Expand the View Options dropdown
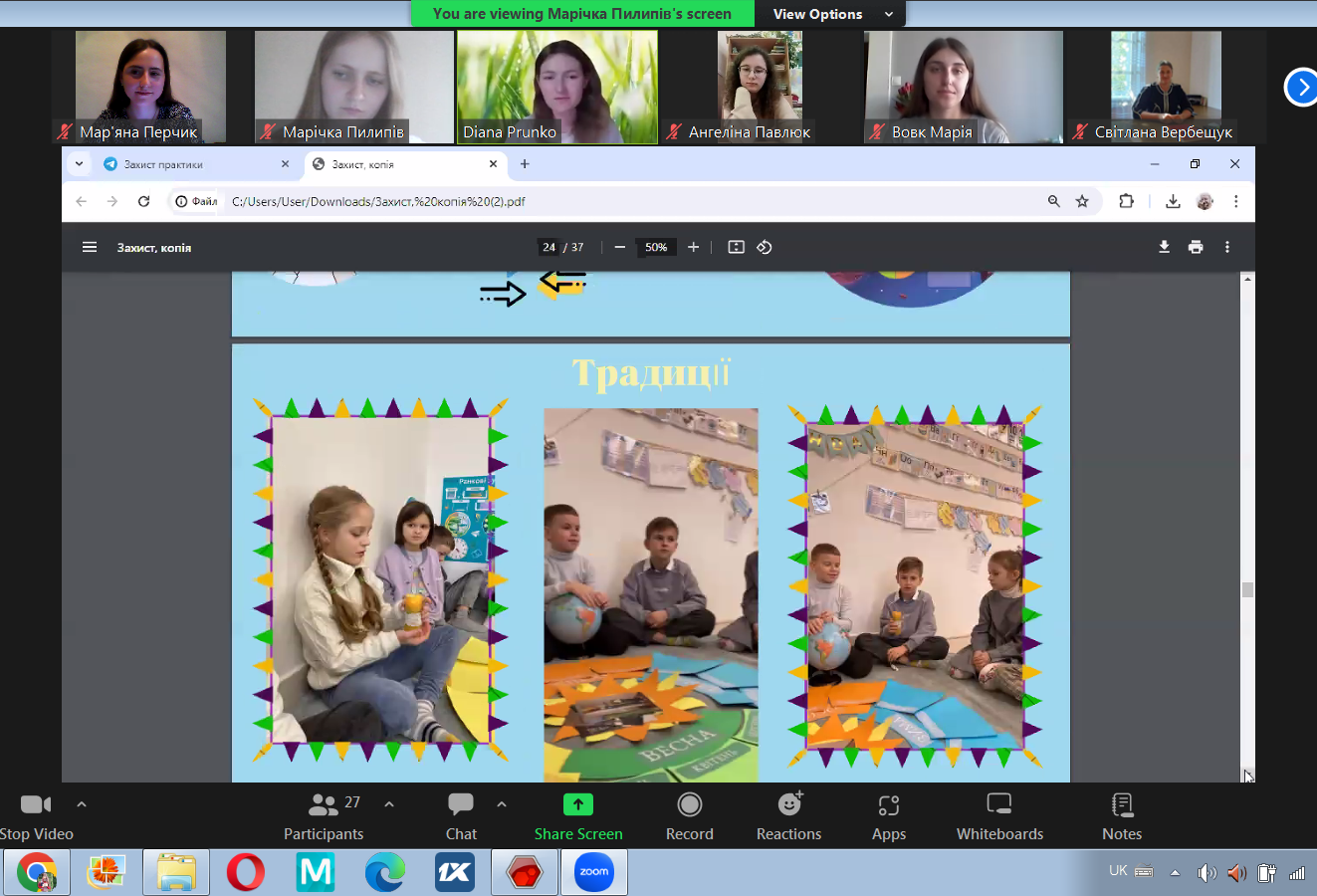This screenshot has height=896, width=1317. pos(832,14)
